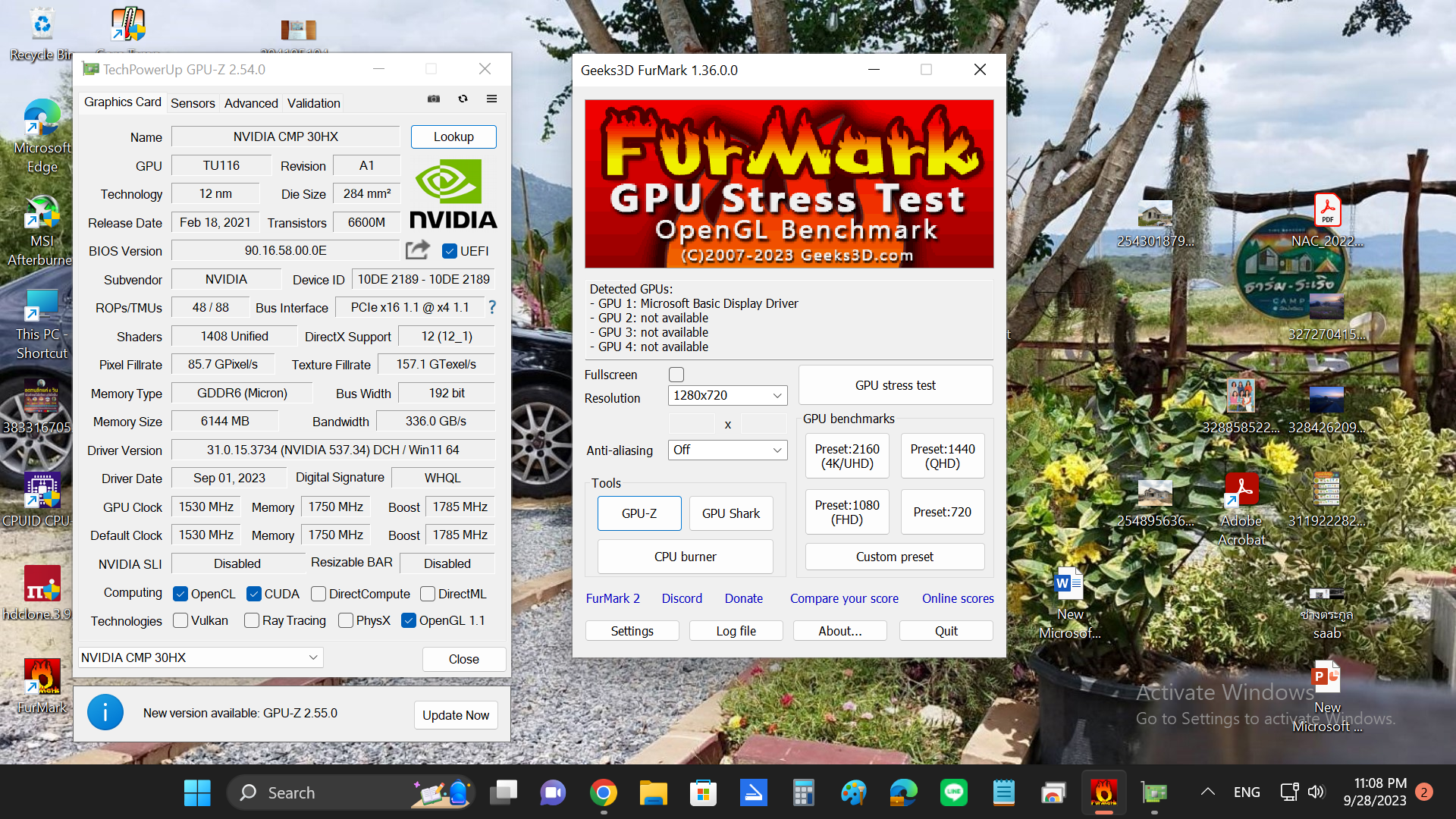This screenshot has width=1456, height=819.
Task: Click the Windows Start button
Action: coord(197,792)
